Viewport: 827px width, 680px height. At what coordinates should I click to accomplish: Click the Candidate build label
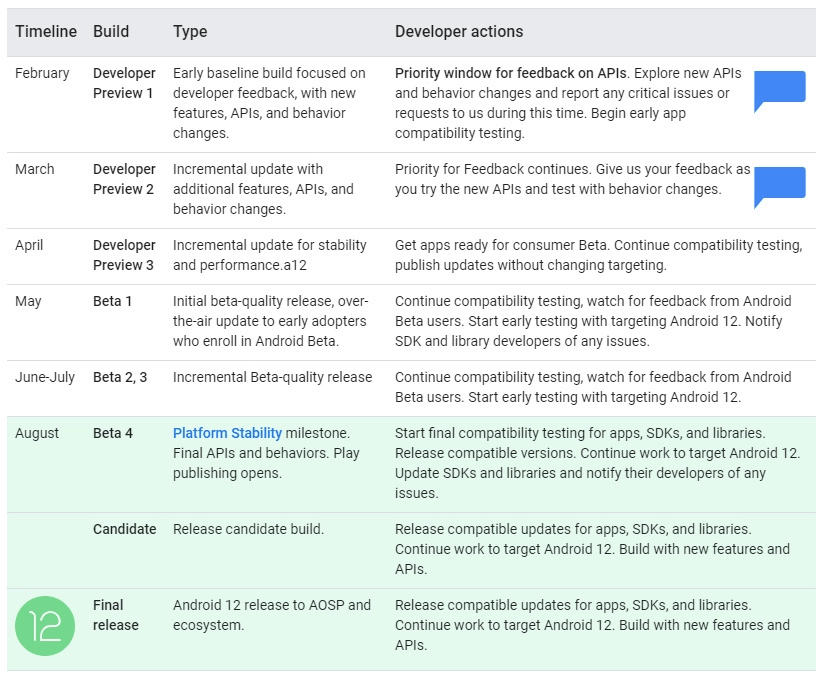click(x=124, y=529)
